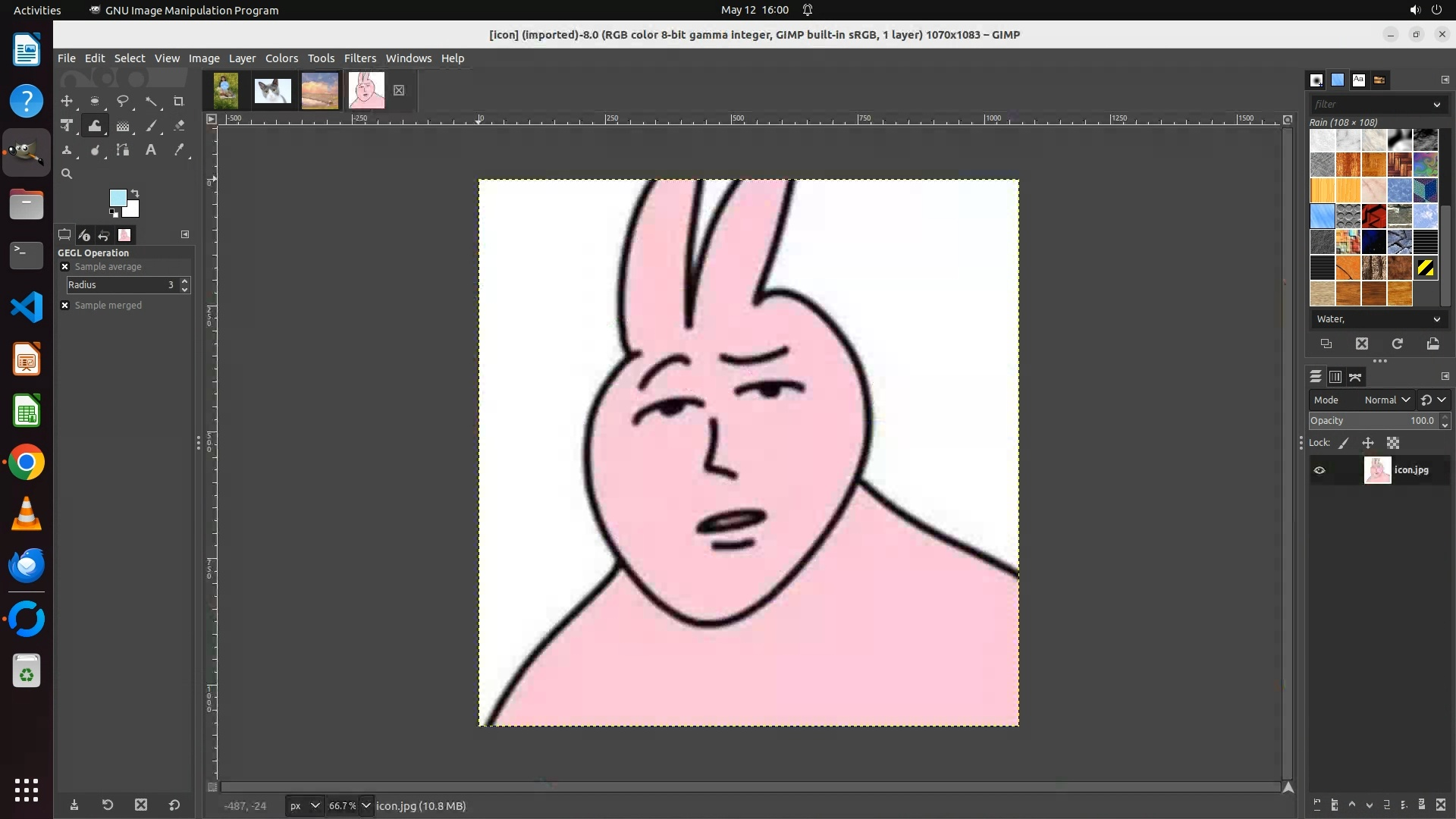Toggle the Sample average checkbox
Image resolution: width=1456 pixels, height=819 pixels.
[65, 267]
